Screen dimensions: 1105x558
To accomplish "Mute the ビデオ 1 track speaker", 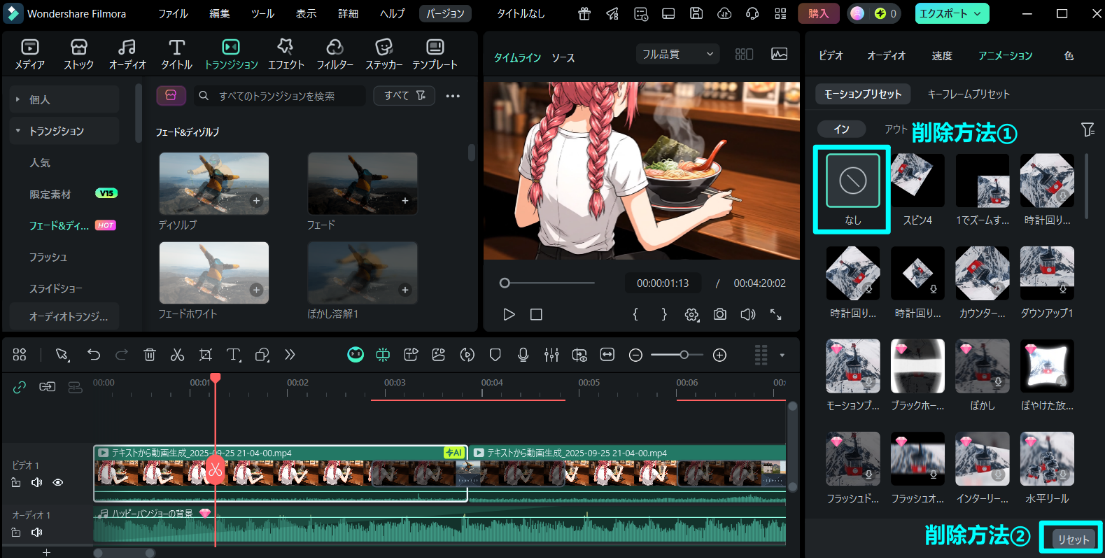I will coord(37,483).
